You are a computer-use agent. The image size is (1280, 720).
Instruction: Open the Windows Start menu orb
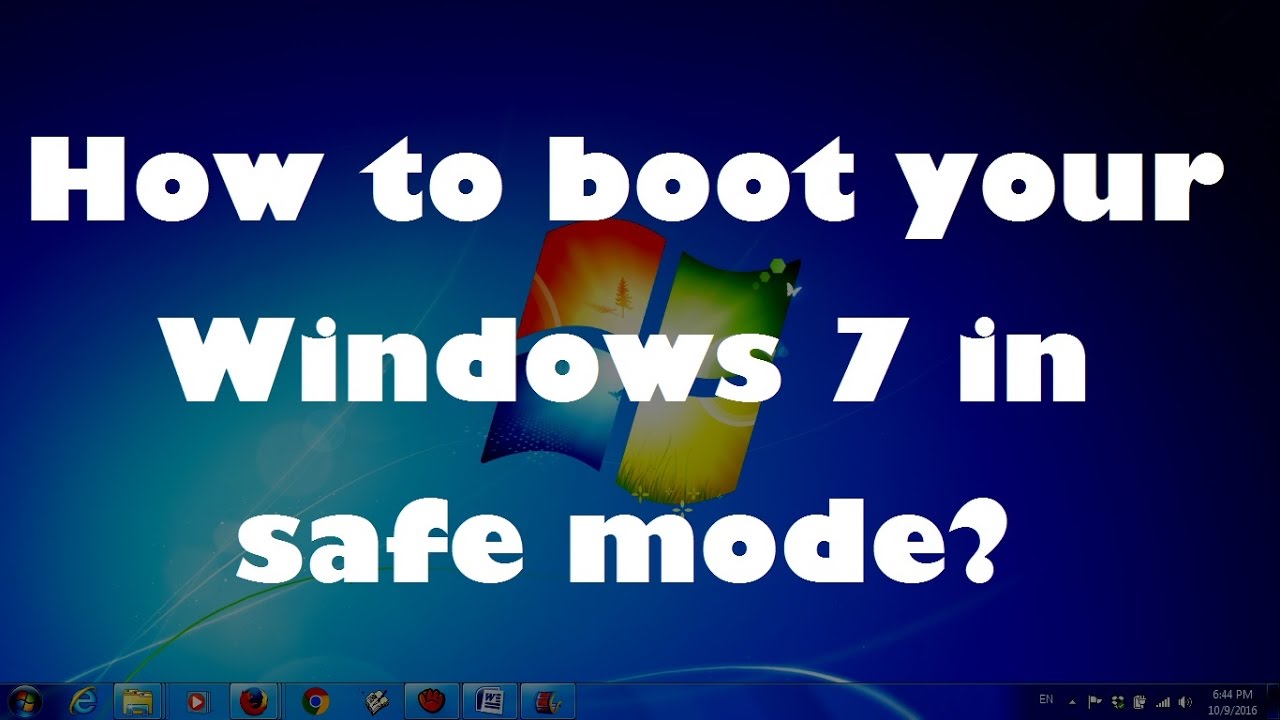[24, 701]
